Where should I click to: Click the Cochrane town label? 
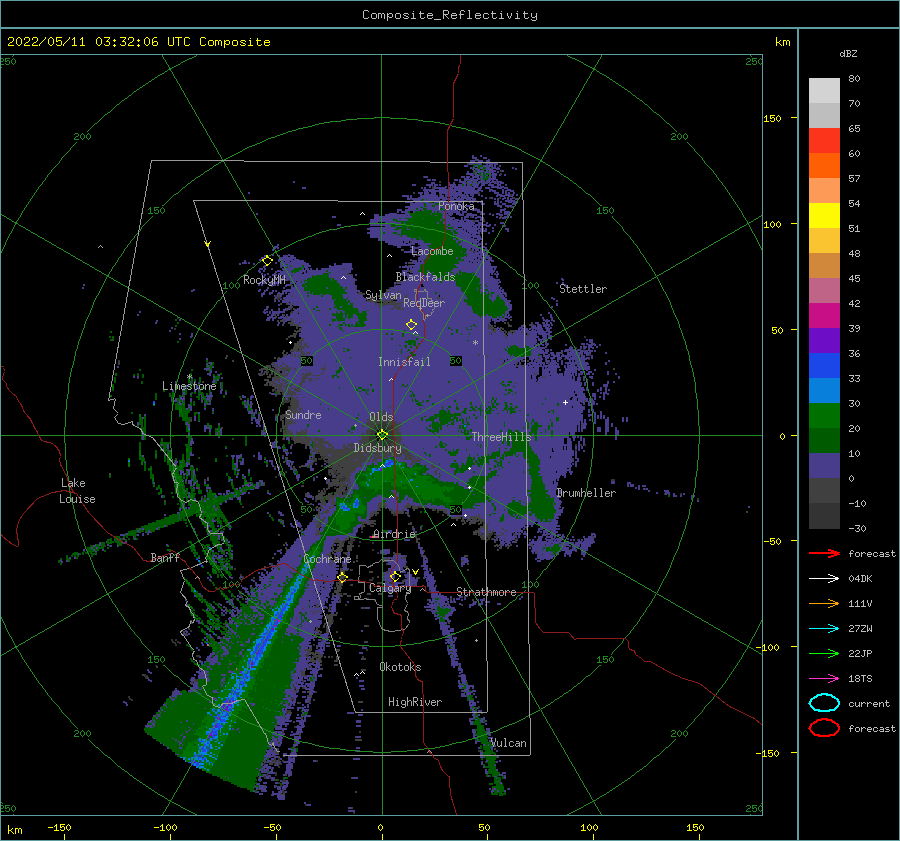pos(327,559)
